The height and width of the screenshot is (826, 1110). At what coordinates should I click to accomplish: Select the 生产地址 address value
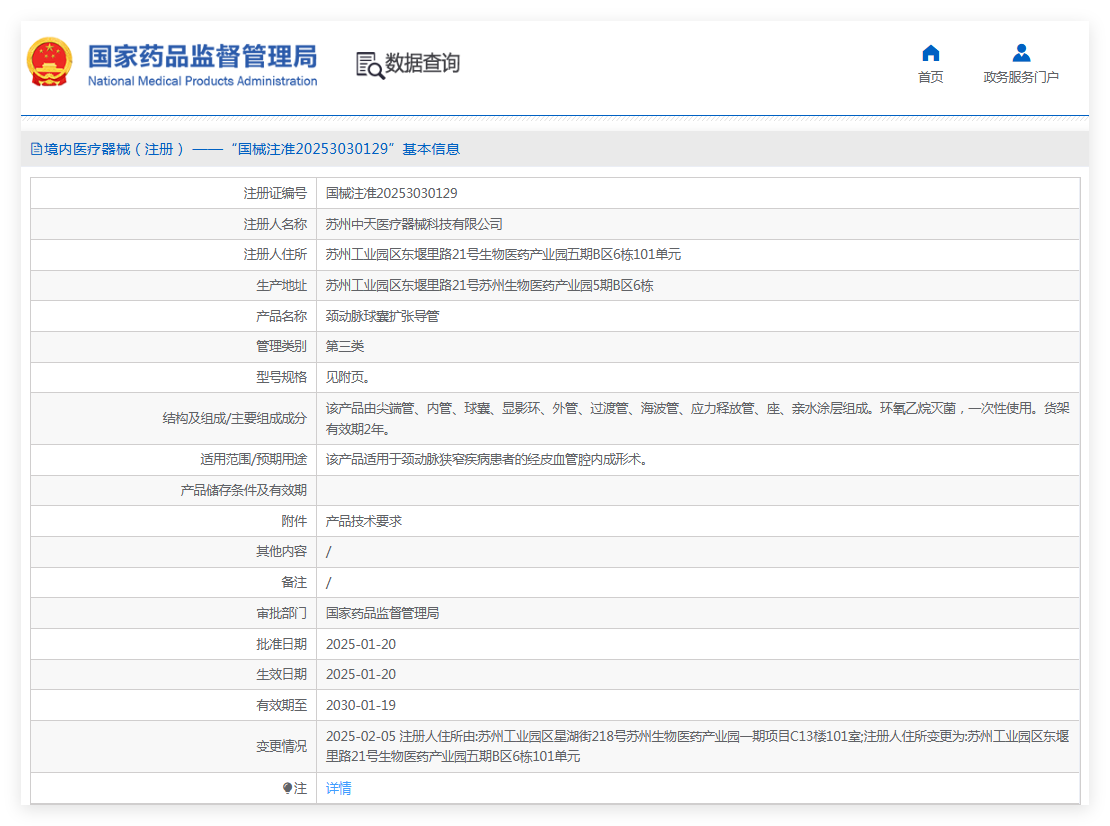(489, 285)
